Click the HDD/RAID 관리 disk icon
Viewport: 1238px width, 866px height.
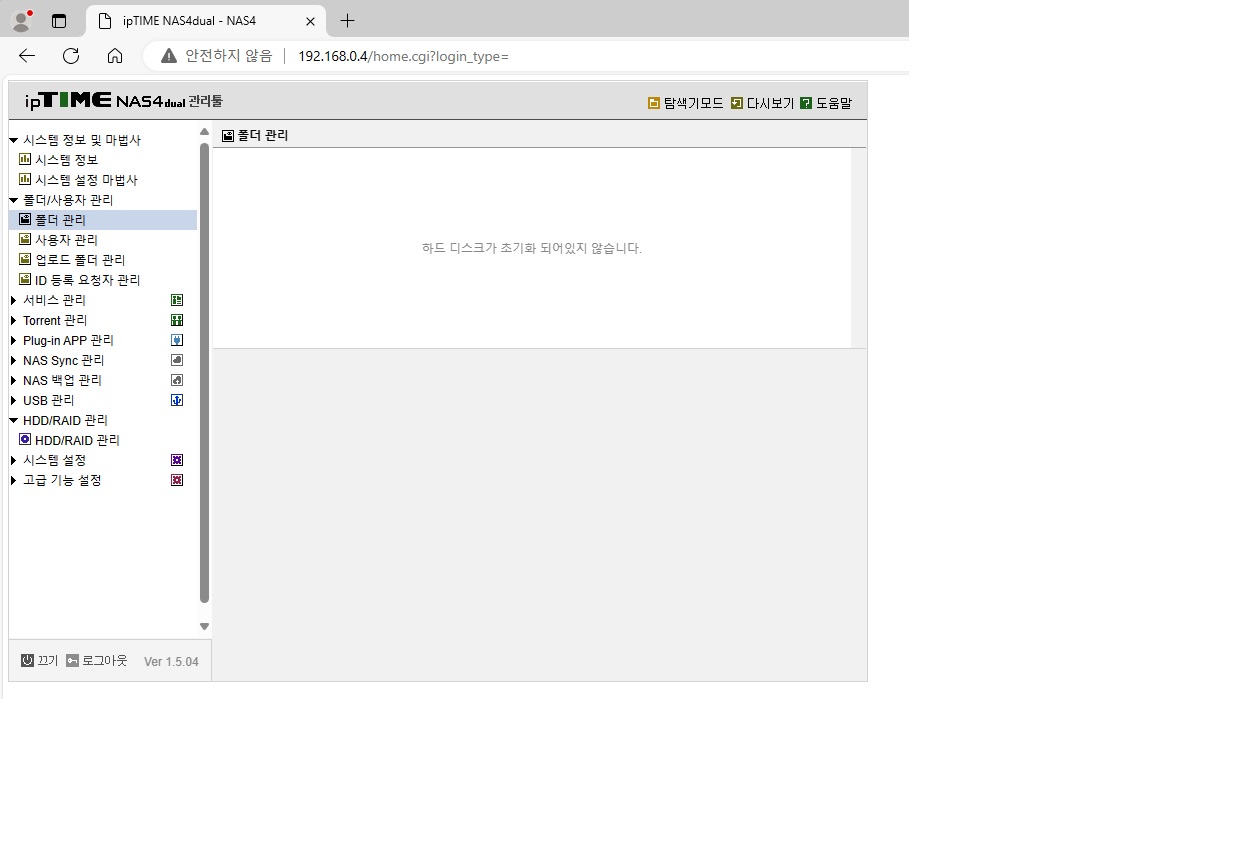(x=25, y=439)
